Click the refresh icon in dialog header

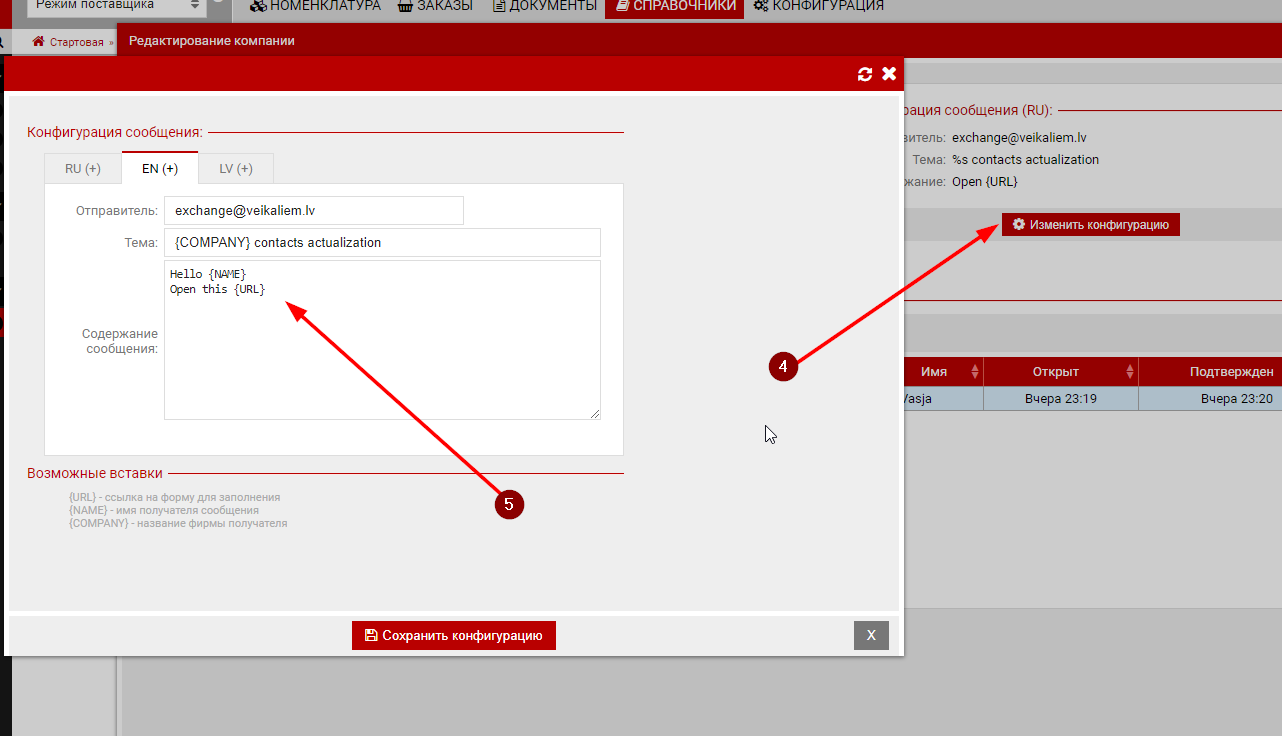[x=865, y=74]
